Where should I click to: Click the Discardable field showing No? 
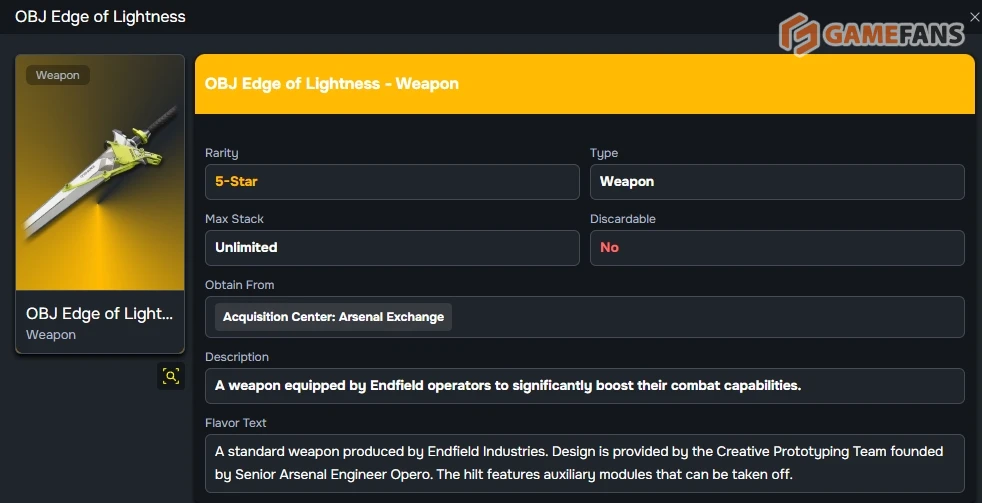pos(777,248)
